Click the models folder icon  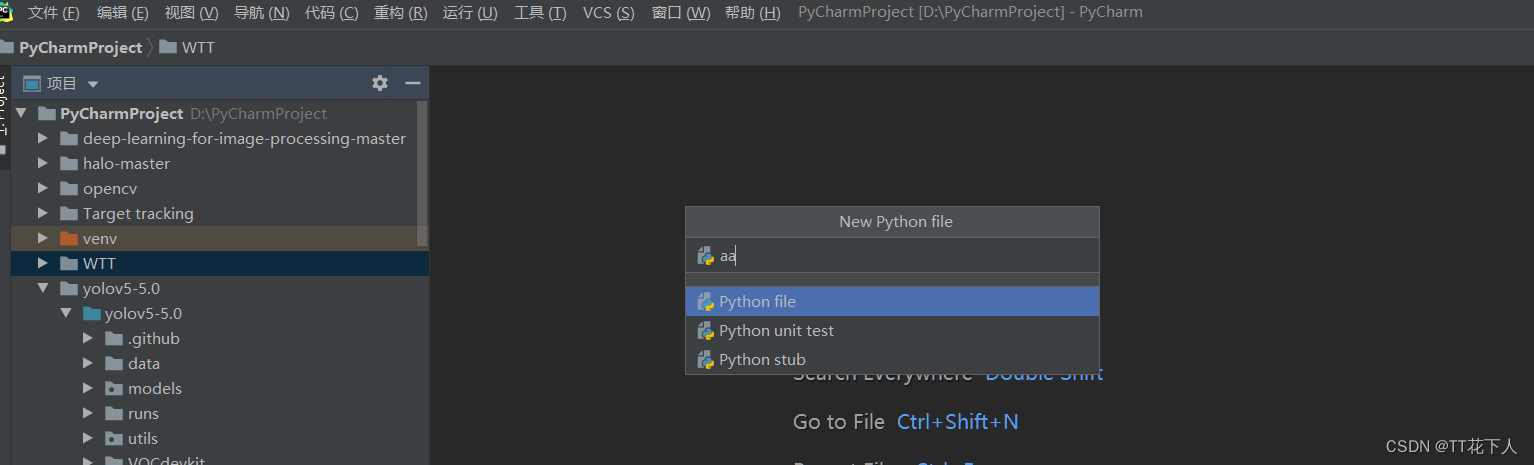(114, 389)
